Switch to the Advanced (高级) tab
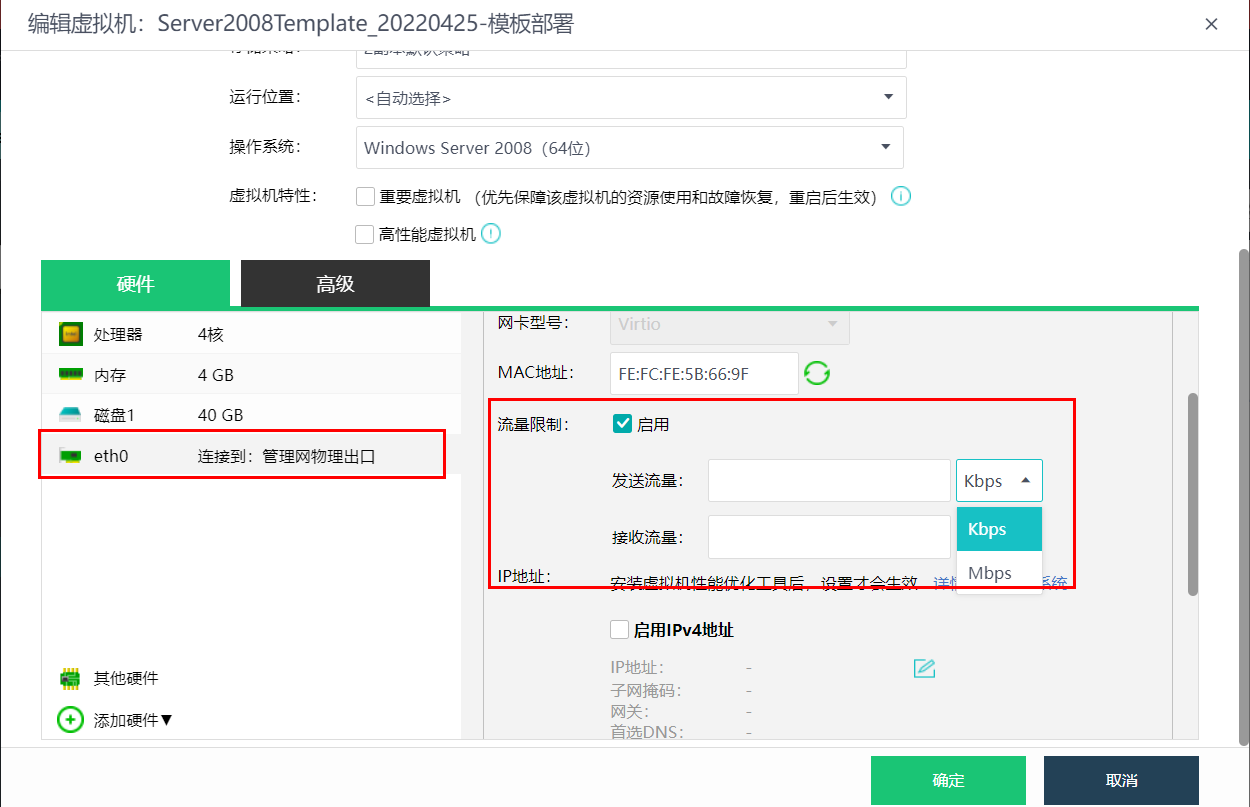This screenshot has height=807, width=1250. (335, 284)
